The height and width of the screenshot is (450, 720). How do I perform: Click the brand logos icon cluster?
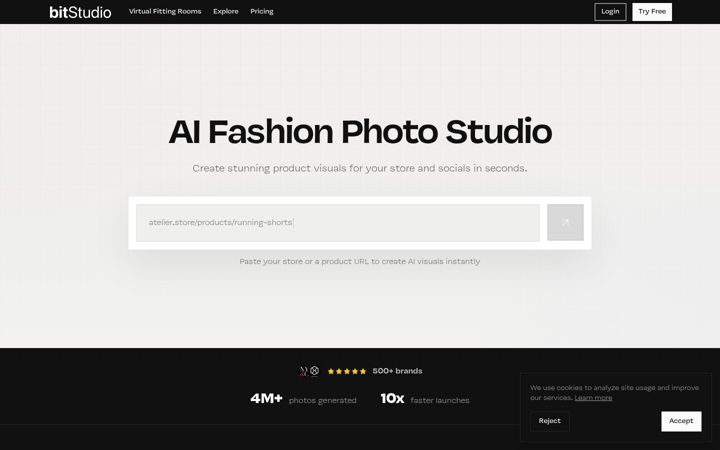tap(309, 371)
